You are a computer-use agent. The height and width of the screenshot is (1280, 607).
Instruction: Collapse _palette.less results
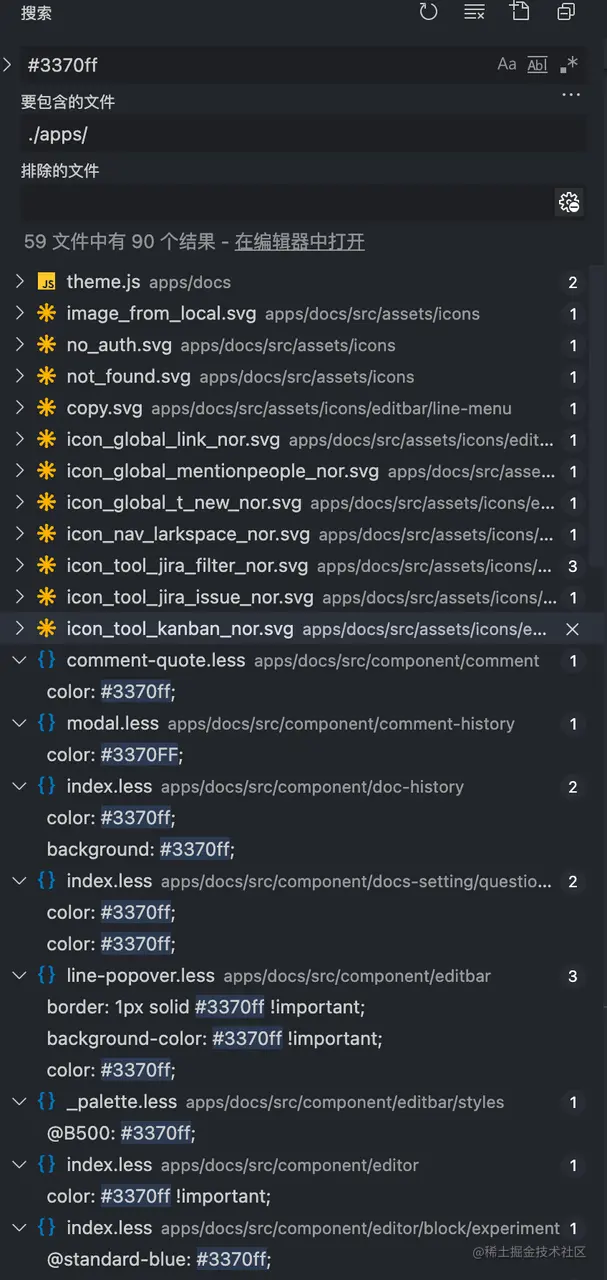coord(19,1102)
